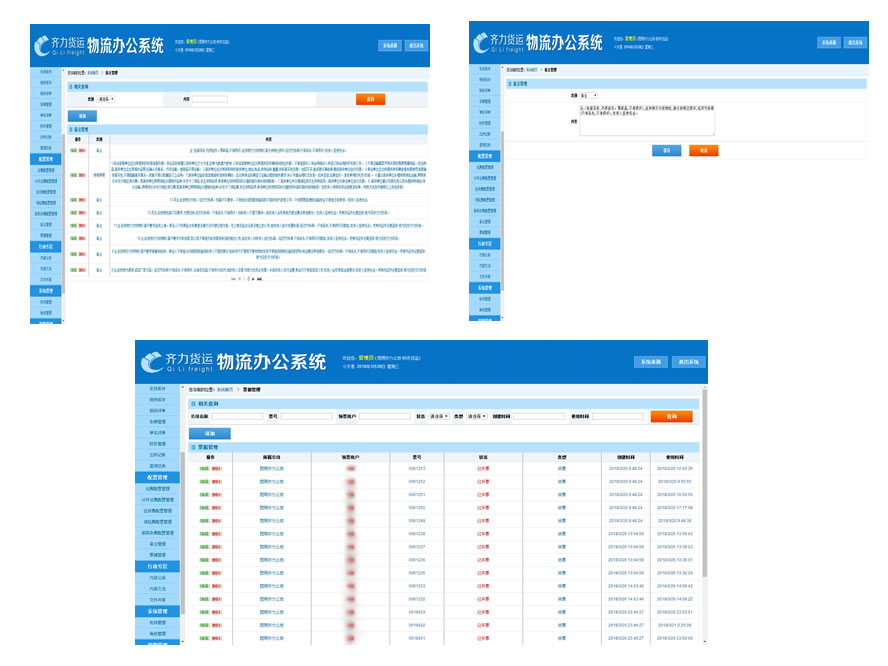Expand the 类型 dropdown in top-left window
The width and height of the screenshot is (888, 666).
pos(105,99)
